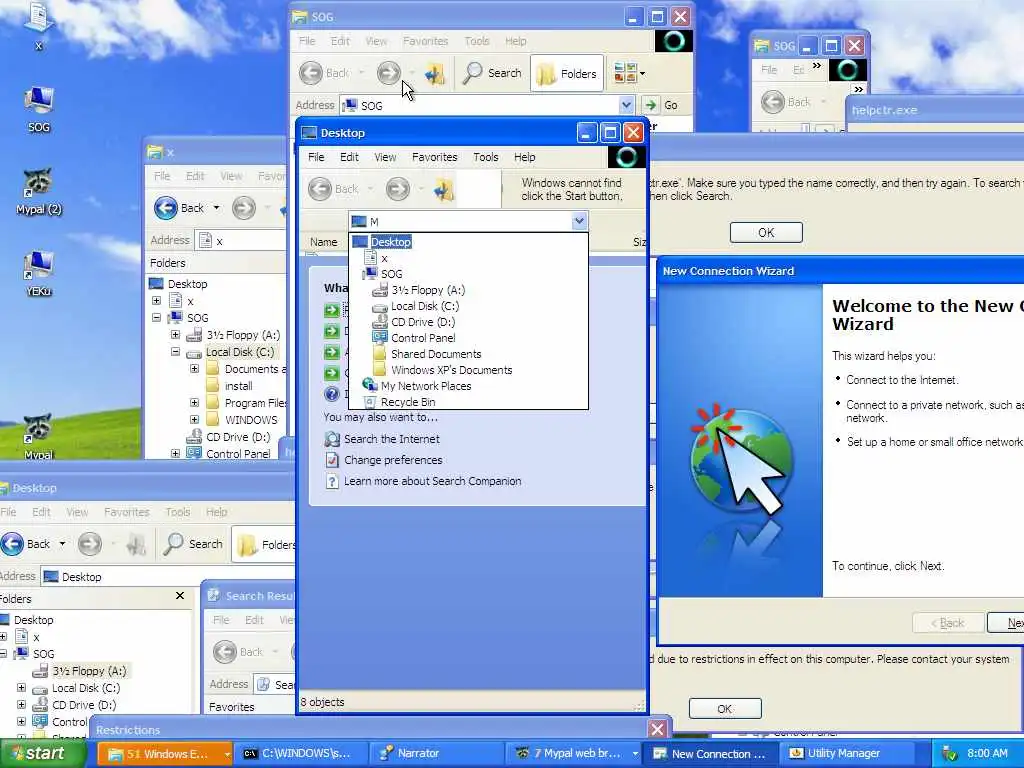This screenshot has height=768, width=1024.
Task: Open Help menu in Desktop window
Action: click(x=524, y=157)
